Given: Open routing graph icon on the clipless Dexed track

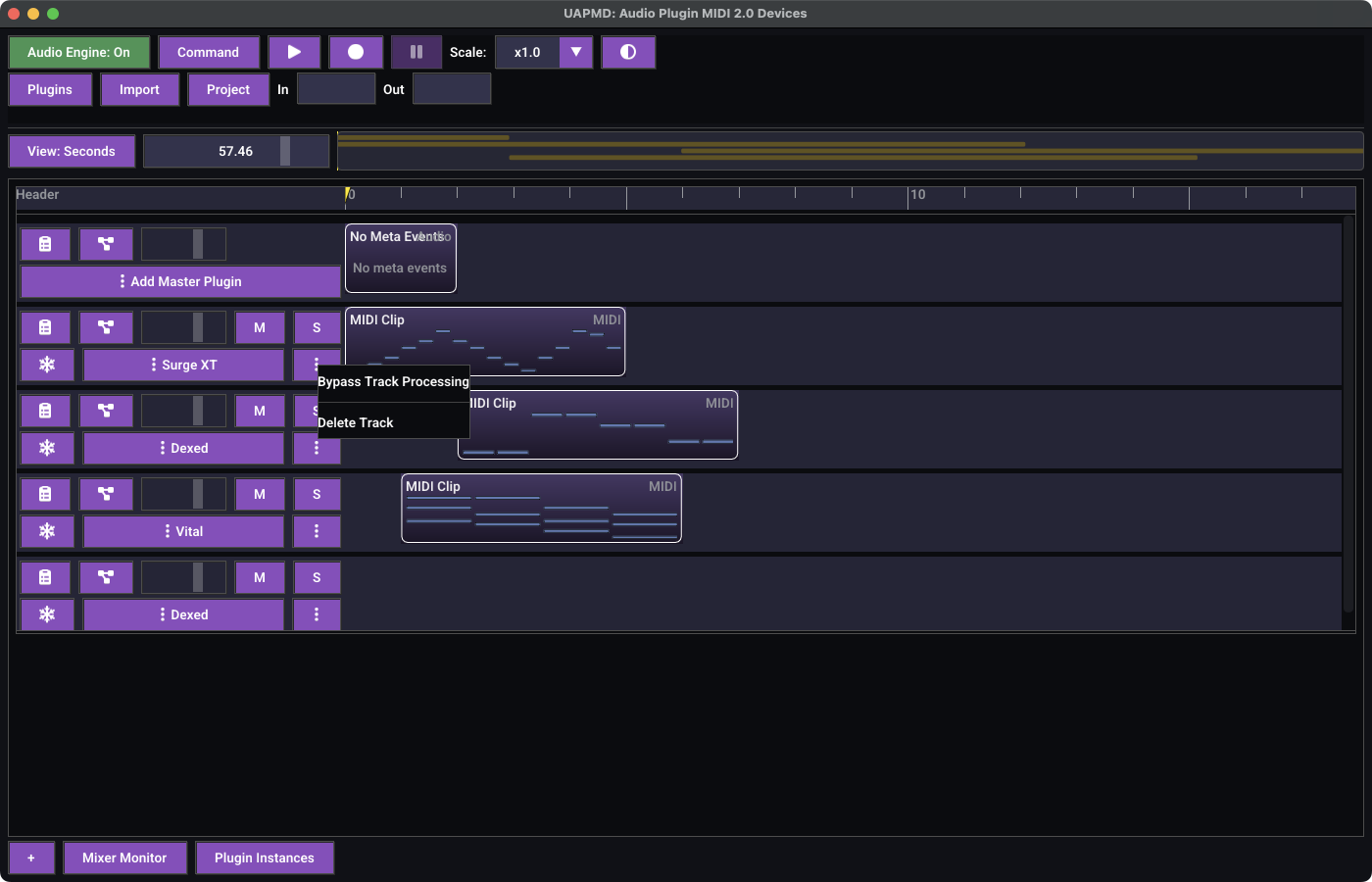Looking at the screenshot, I should click(x=106, y=577).
